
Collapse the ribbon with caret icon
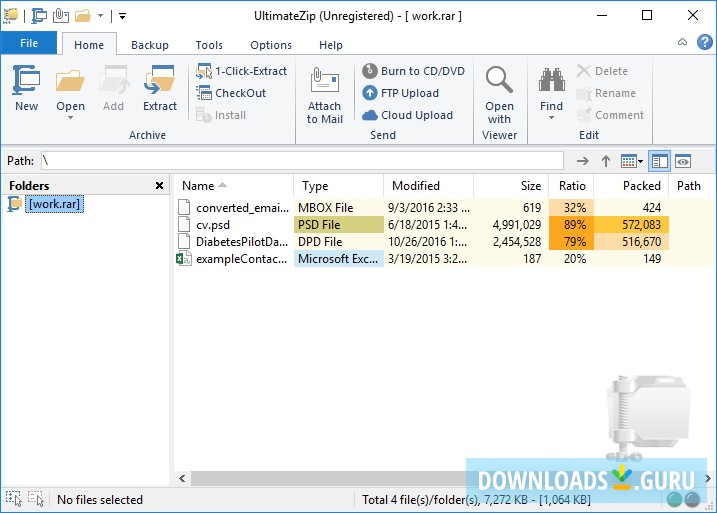click(x=682, y=42)
